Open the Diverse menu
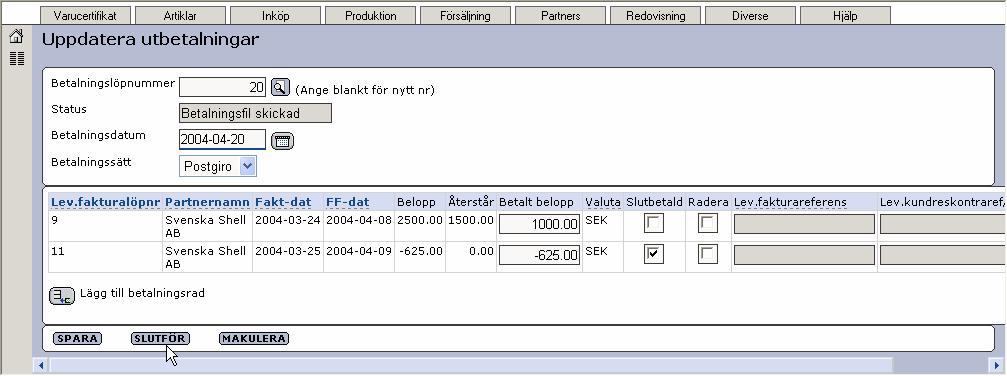1007x376 pixels. pos(750,16)
